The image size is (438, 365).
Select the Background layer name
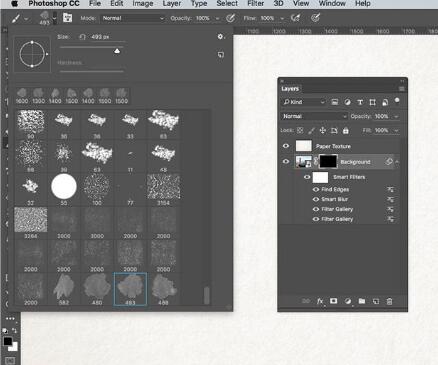point(355,162)
